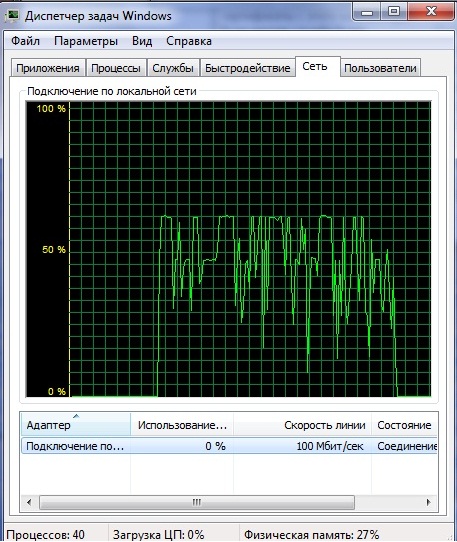The height and width of the screenshot is (542, 457).
Task: Sort by the Адаптер column header
Action: click(x=76, y=424)
